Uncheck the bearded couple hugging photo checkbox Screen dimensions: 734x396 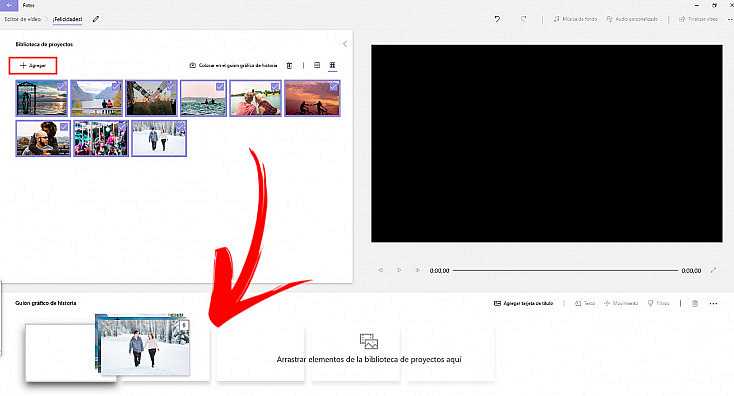pyautogui.click(x=64, y=127)
